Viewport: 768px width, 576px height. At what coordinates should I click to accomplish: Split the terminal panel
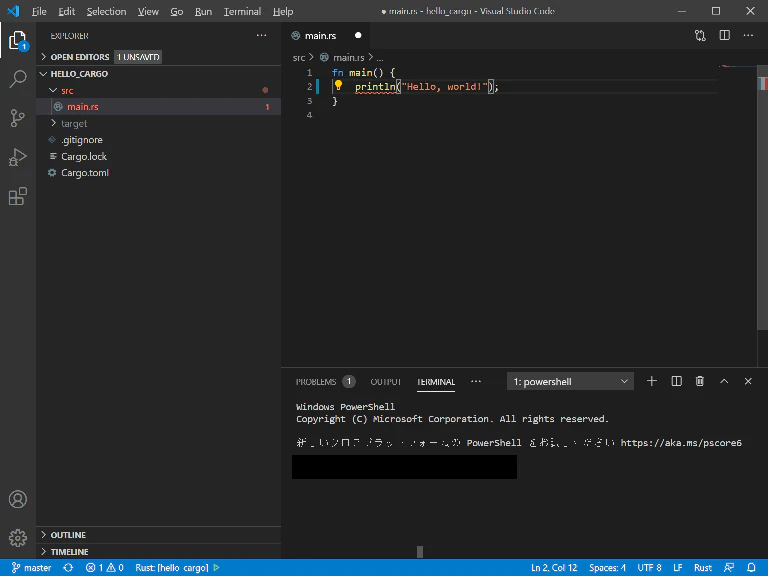pos(676,381)
